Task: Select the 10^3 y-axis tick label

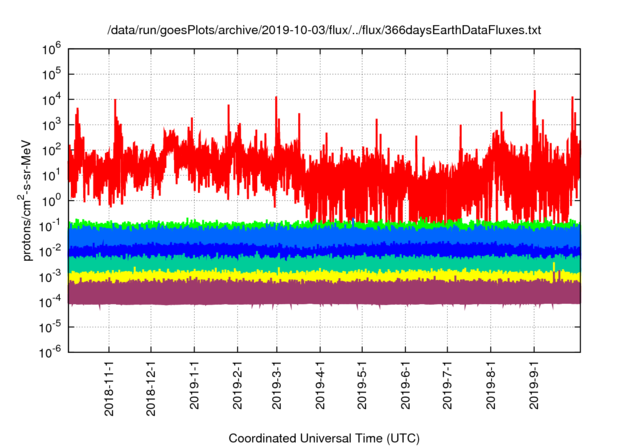Action: click(x=51, y=123)
